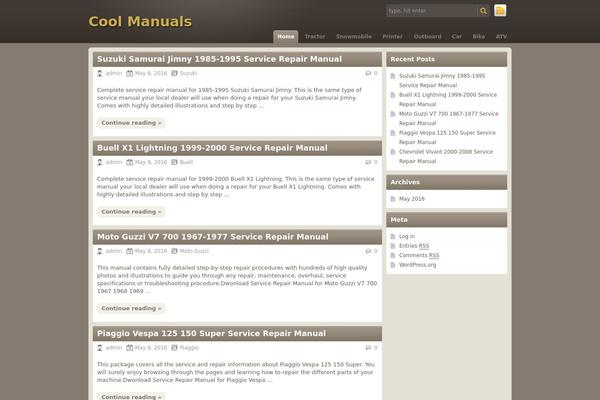
Task: Open recent post Piaggio Vespa in sidebar
Action: (447, 137)
